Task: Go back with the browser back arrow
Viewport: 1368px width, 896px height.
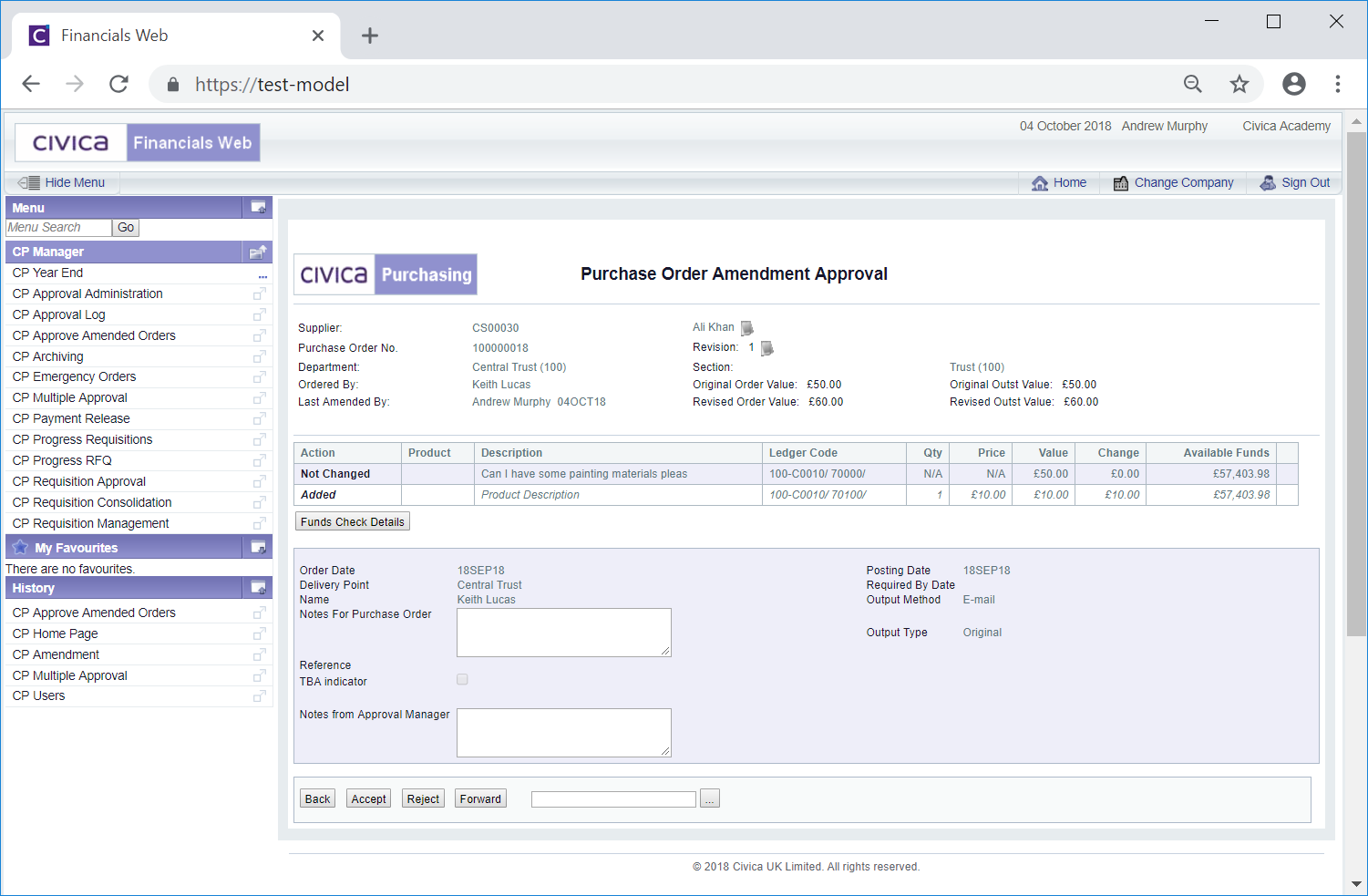Action: pyautogui.click(x=31, y=84)
